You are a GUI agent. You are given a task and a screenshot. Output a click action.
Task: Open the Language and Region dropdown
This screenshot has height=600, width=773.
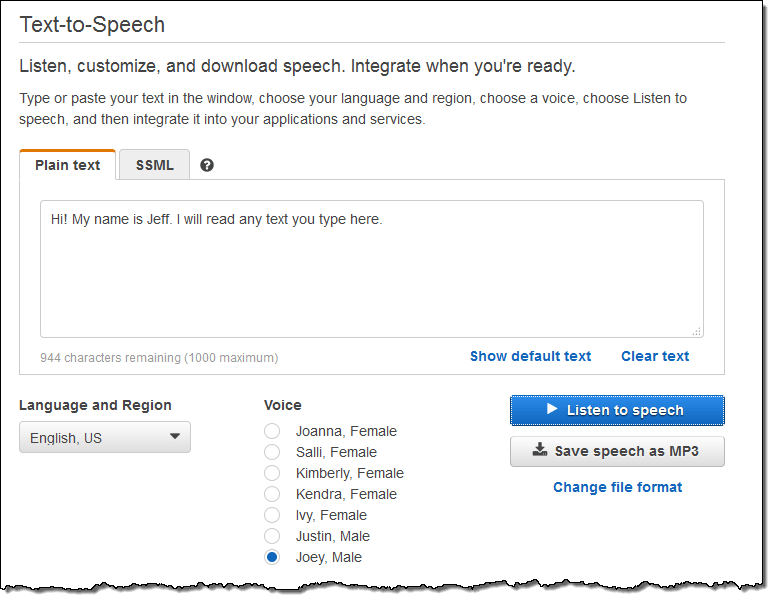(x=105, y=437)
